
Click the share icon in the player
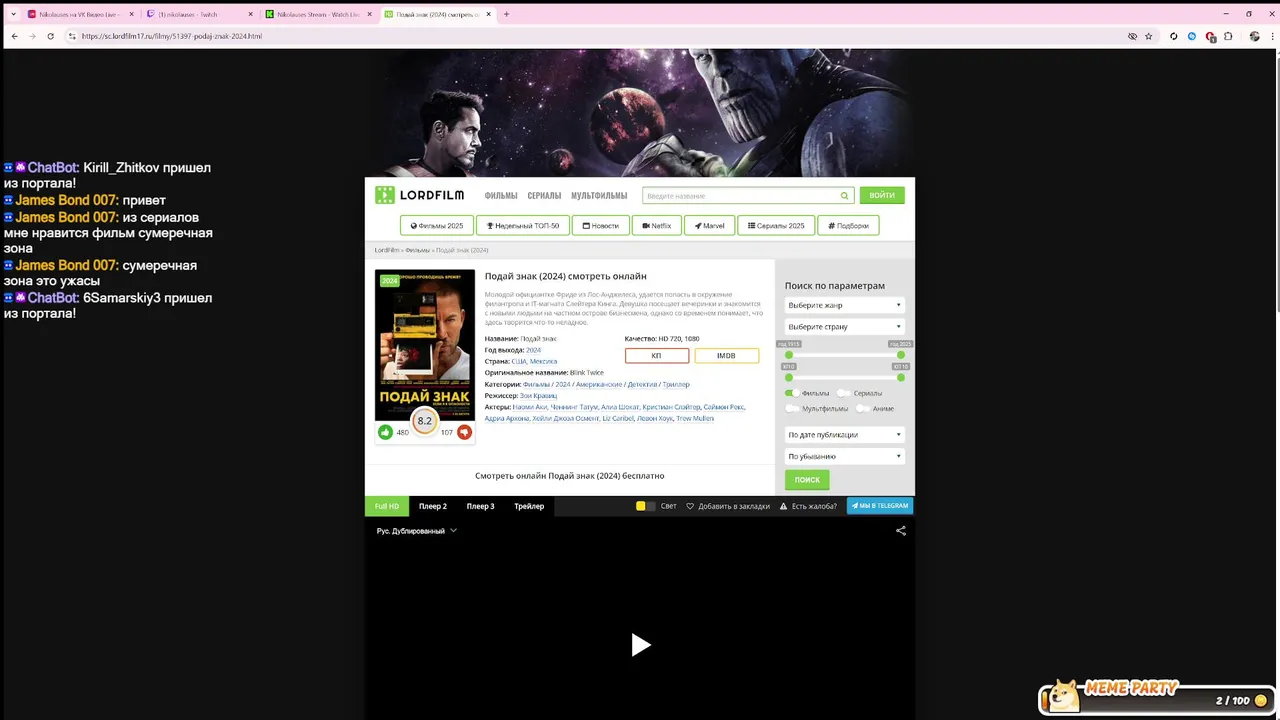(x=901, y=531)
